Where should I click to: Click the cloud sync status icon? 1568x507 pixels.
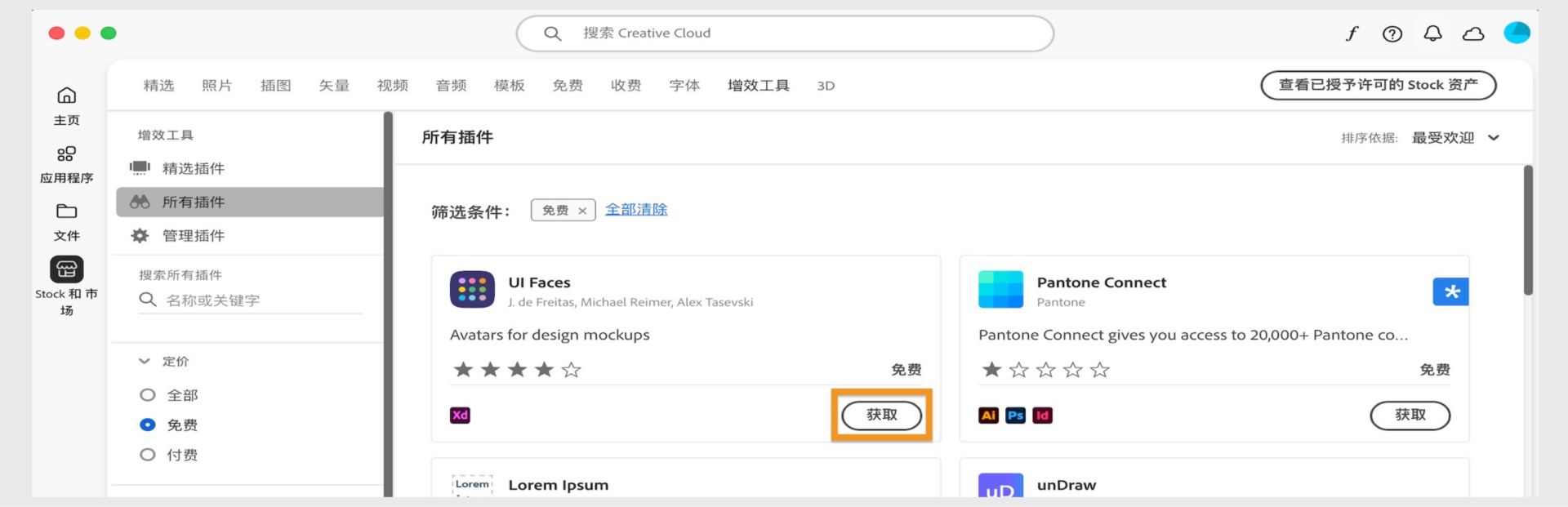(x=1473, y=33)
